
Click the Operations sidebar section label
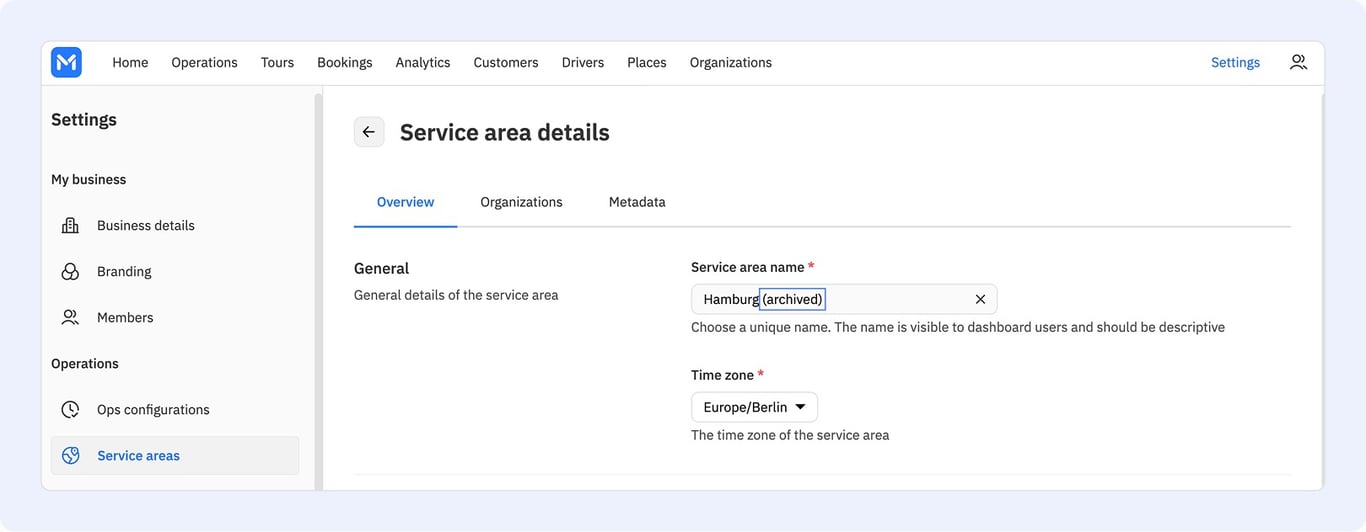point(85,364)
